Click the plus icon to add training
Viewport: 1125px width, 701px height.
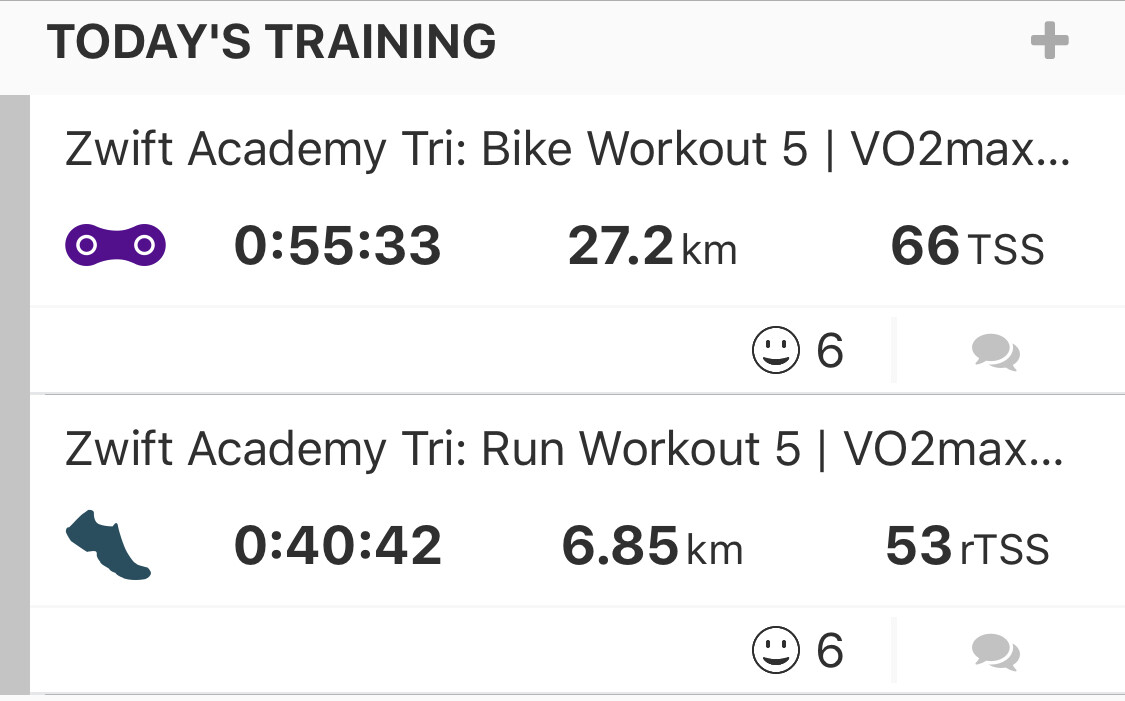pyautogui.click(x=1049, y=43)
